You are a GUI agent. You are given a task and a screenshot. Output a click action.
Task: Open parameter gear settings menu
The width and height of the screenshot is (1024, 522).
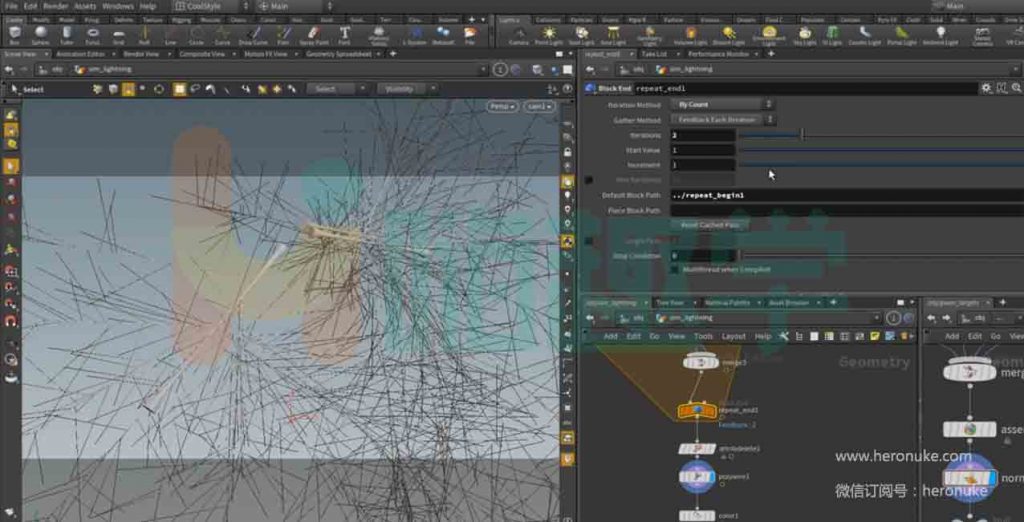click(x=986, y=88)
